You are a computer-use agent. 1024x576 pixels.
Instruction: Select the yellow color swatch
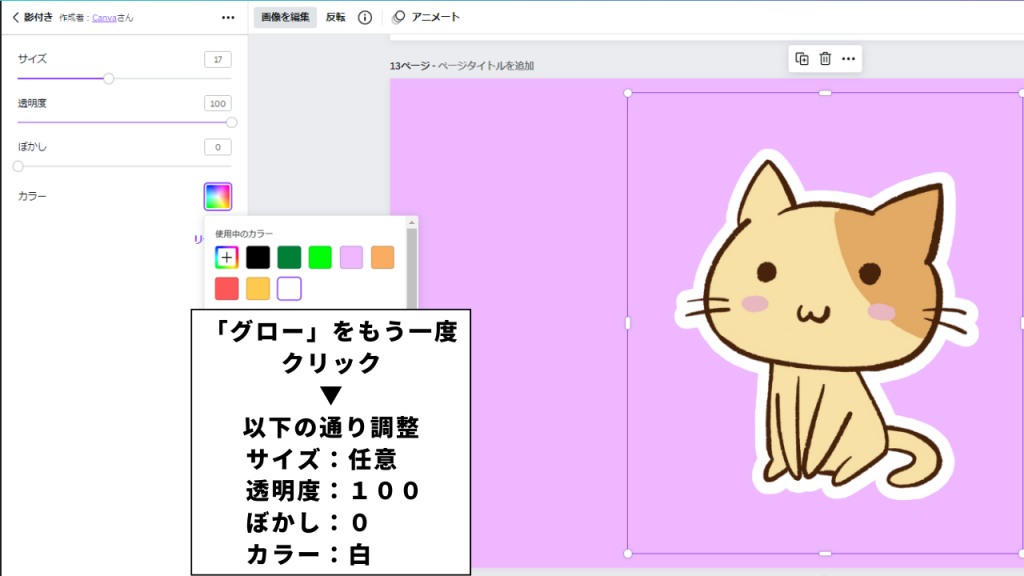coord(258,289)
